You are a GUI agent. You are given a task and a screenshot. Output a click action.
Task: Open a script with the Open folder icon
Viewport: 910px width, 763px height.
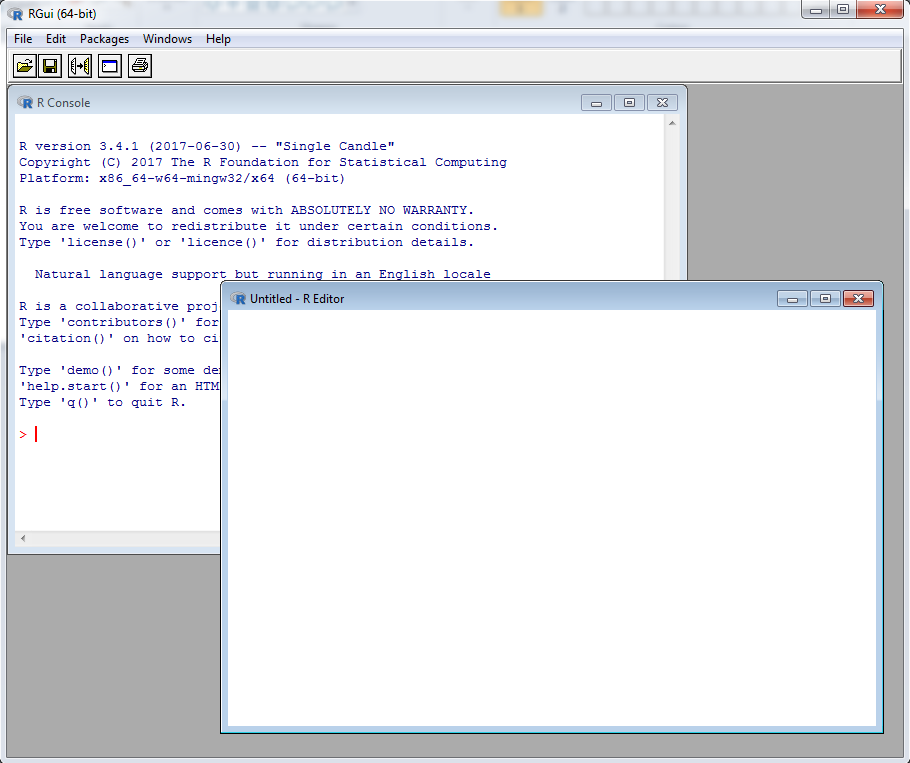coord(24,65)
